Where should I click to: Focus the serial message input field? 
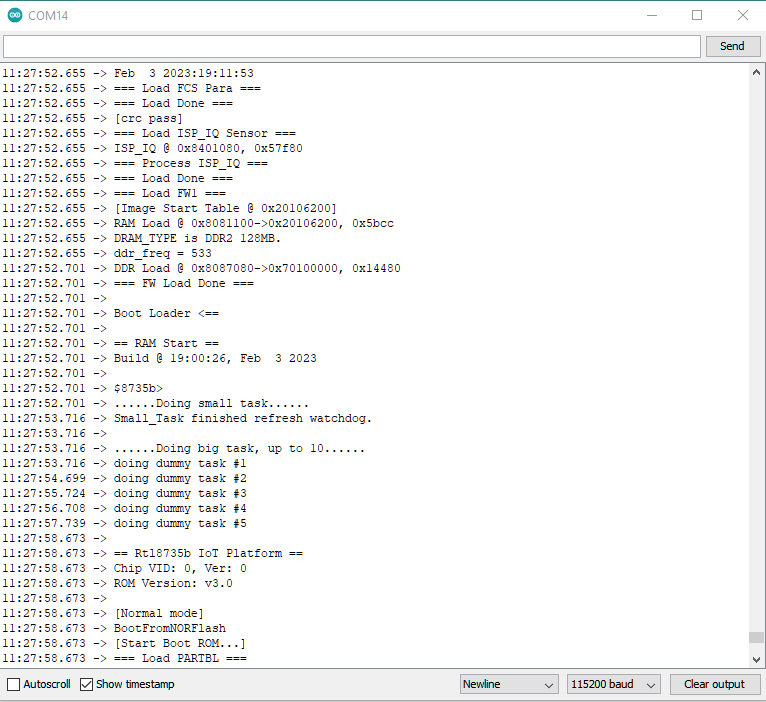coord(351,46)
